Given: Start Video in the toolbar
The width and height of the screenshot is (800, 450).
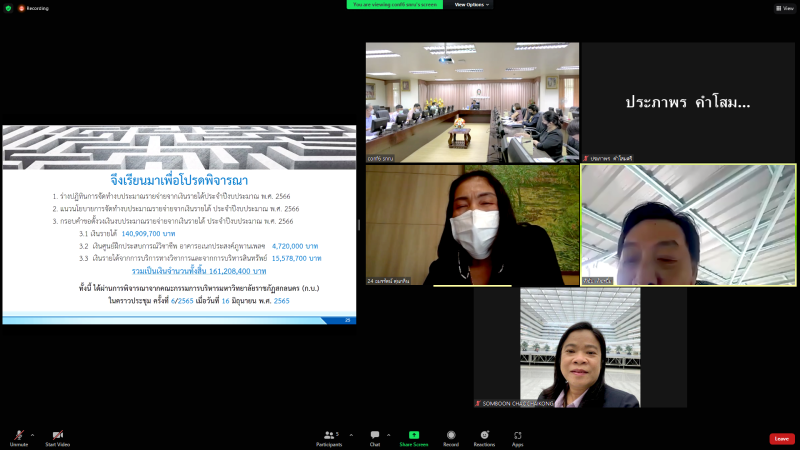Looking at the screenshot, I should click(58, 438).
